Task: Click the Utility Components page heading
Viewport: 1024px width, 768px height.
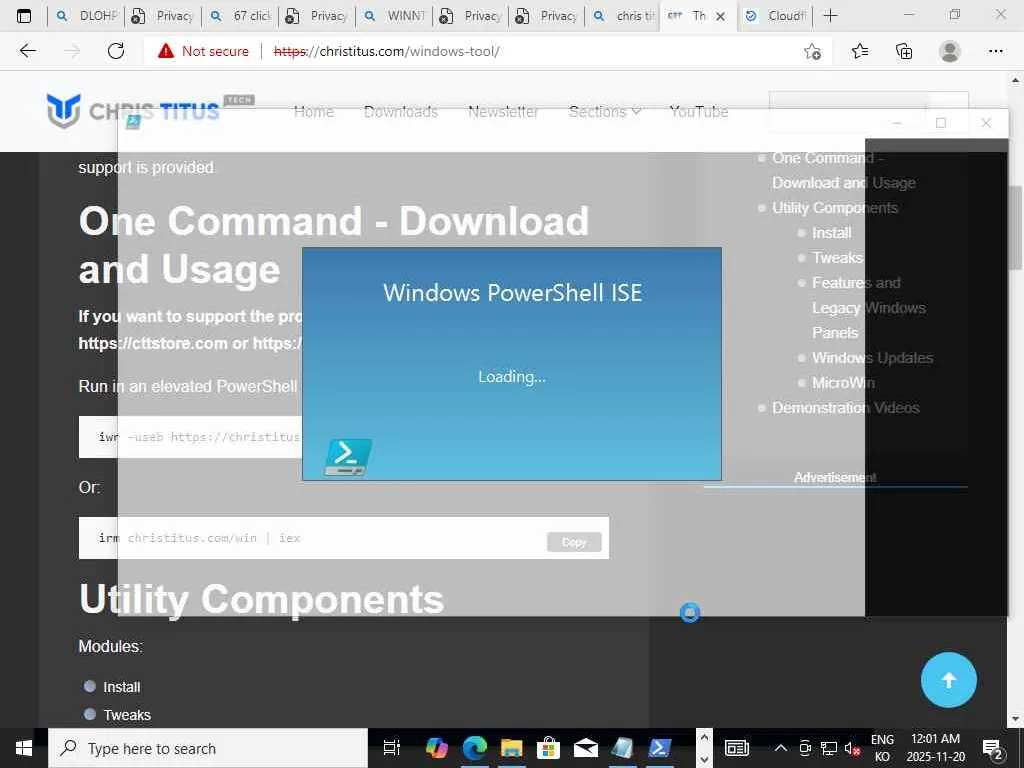Action: pyautogui.click(x=261, y=600)
